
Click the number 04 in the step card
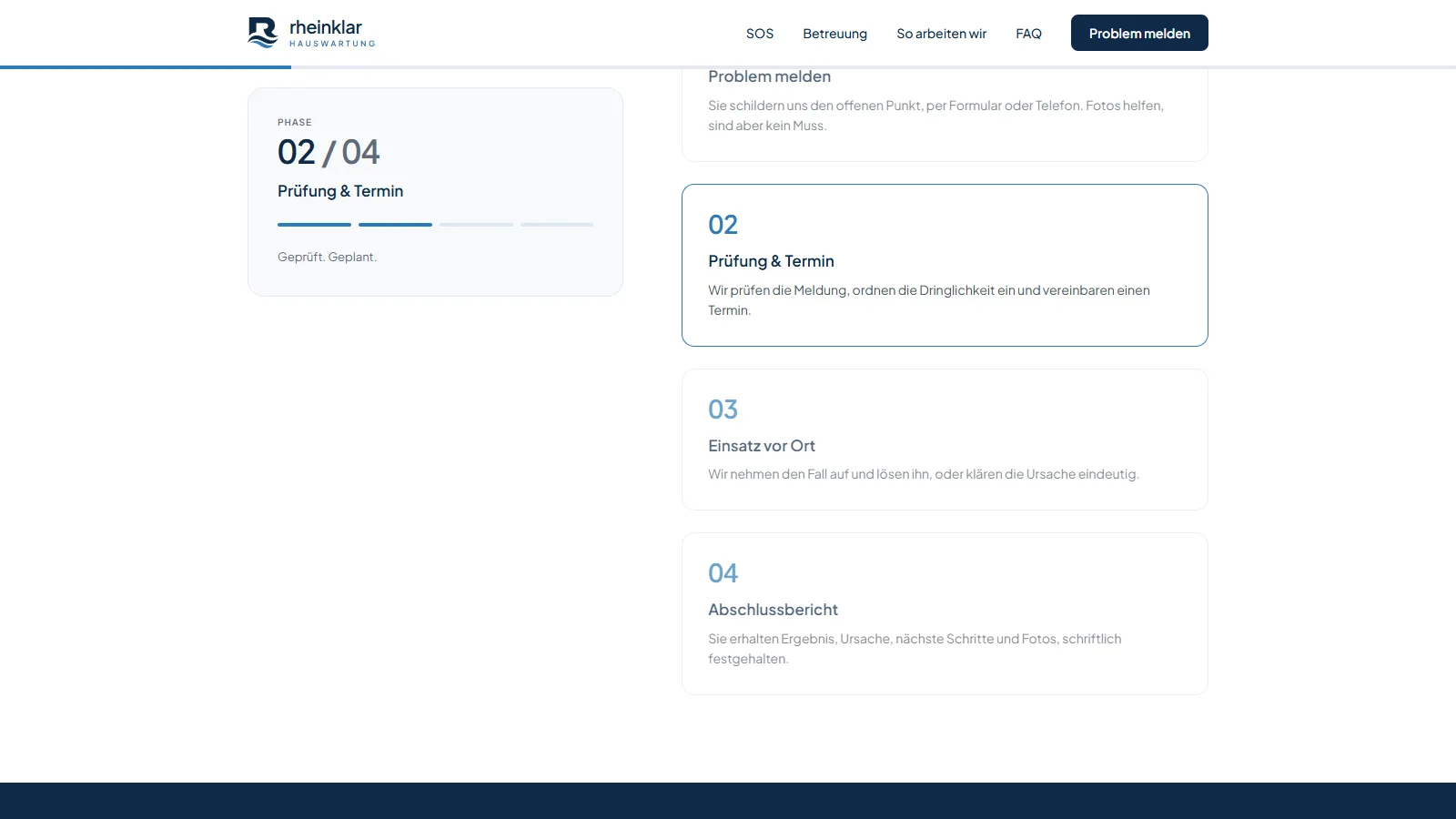pos(723,573)
